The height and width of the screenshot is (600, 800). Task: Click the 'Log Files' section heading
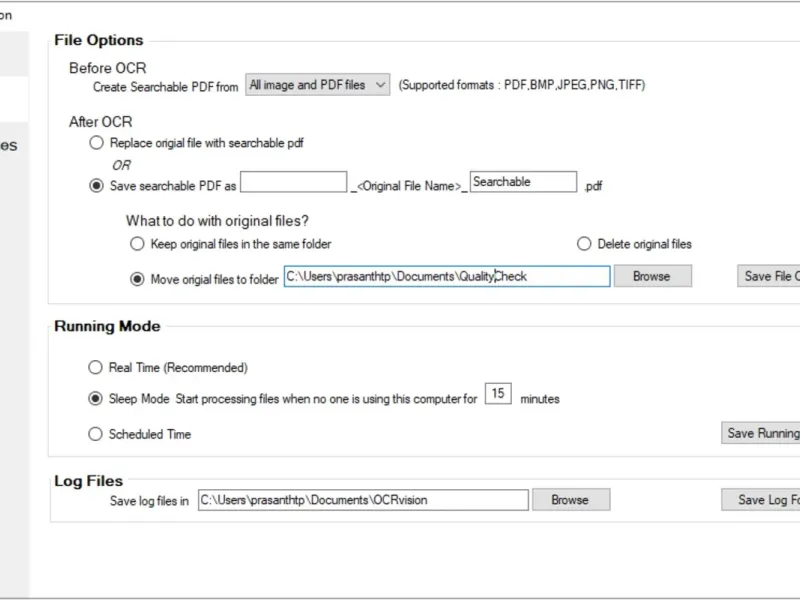(88, 481)
